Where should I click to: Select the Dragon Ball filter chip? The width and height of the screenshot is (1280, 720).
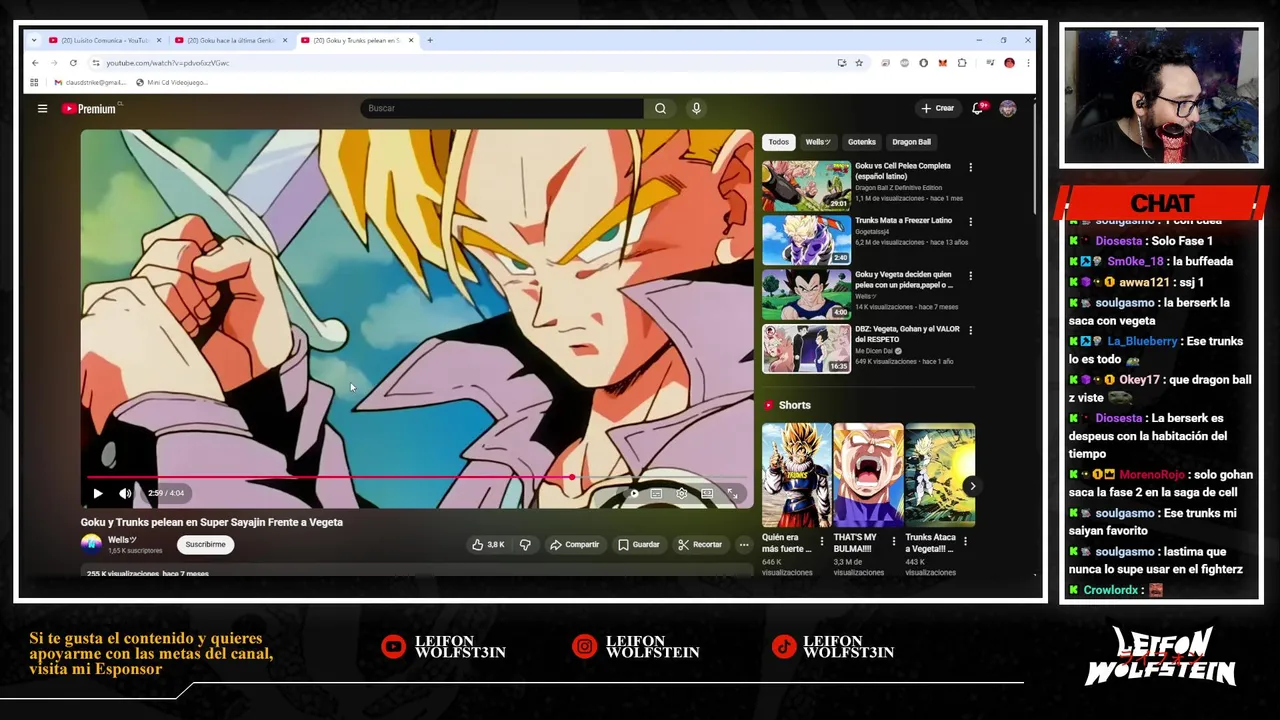pos(912,142)
